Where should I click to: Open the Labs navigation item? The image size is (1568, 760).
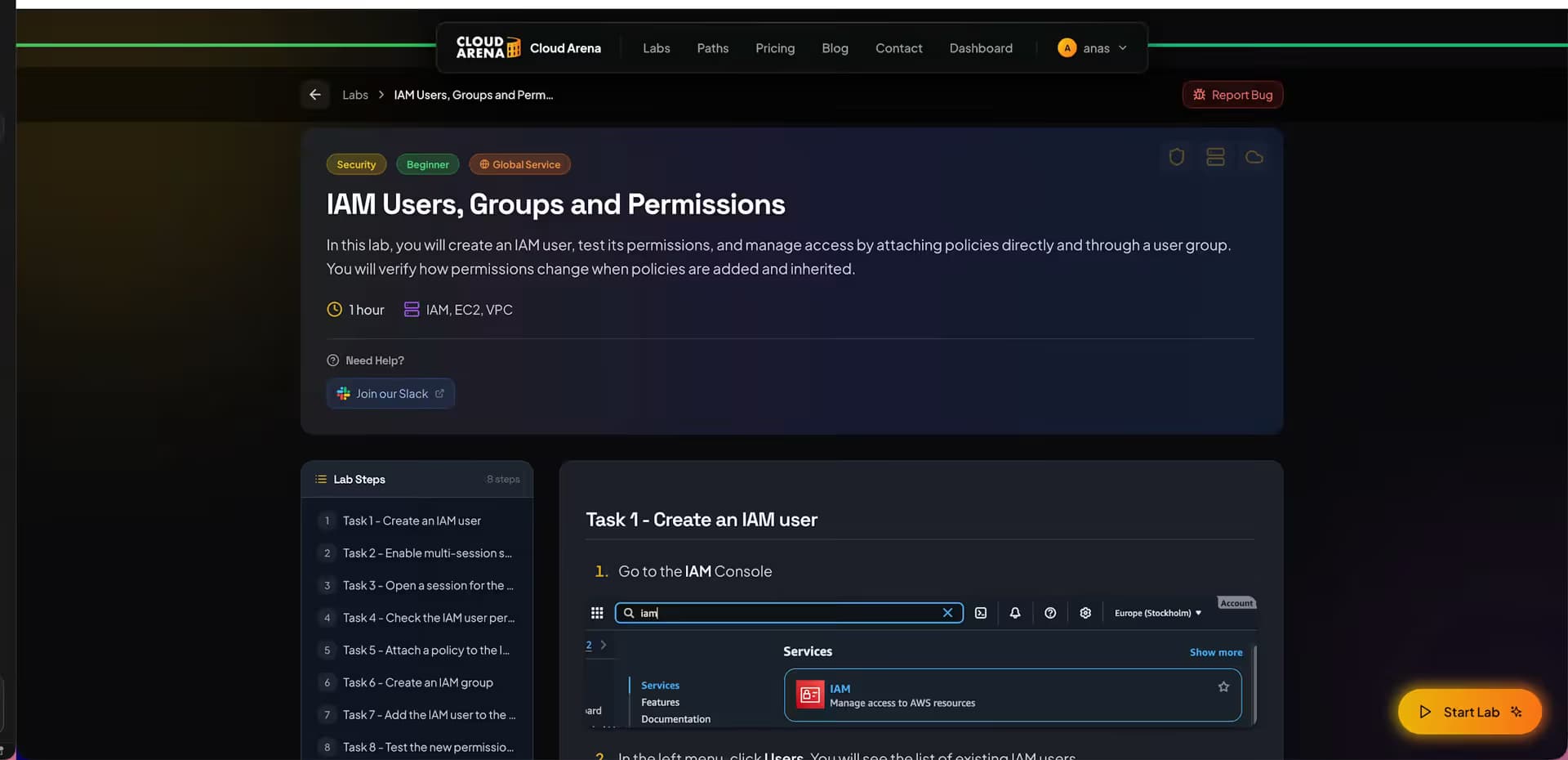[x=657, y=48]
